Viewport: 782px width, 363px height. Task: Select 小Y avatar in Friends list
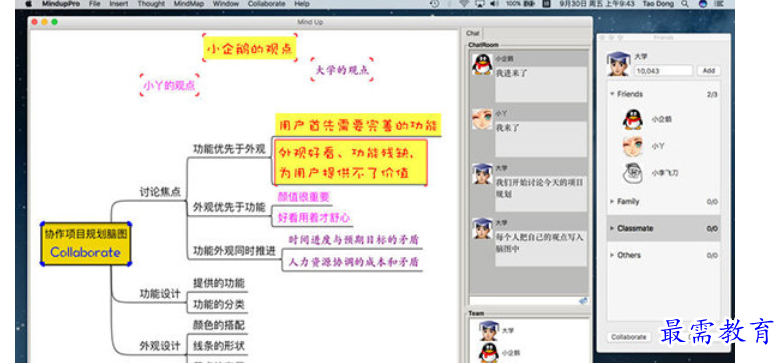click(x=632, y=147)
